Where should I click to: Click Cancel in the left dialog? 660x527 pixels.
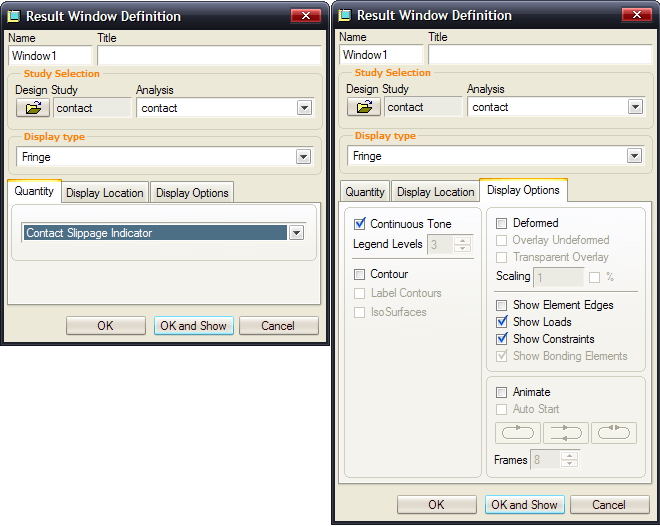pos(278,326)
